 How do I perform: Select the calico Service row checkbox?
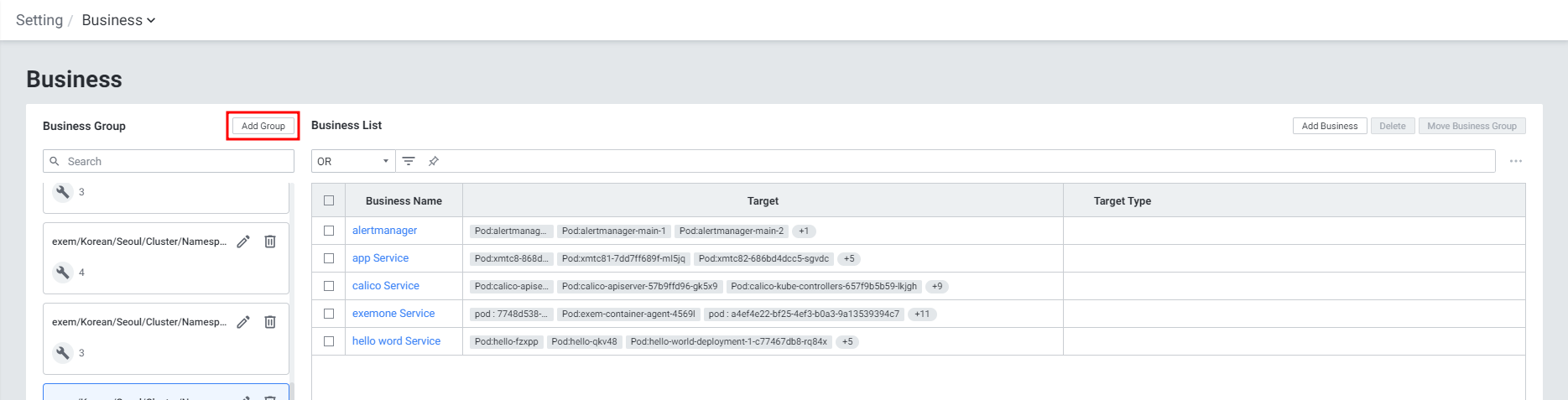coord(329,286)
